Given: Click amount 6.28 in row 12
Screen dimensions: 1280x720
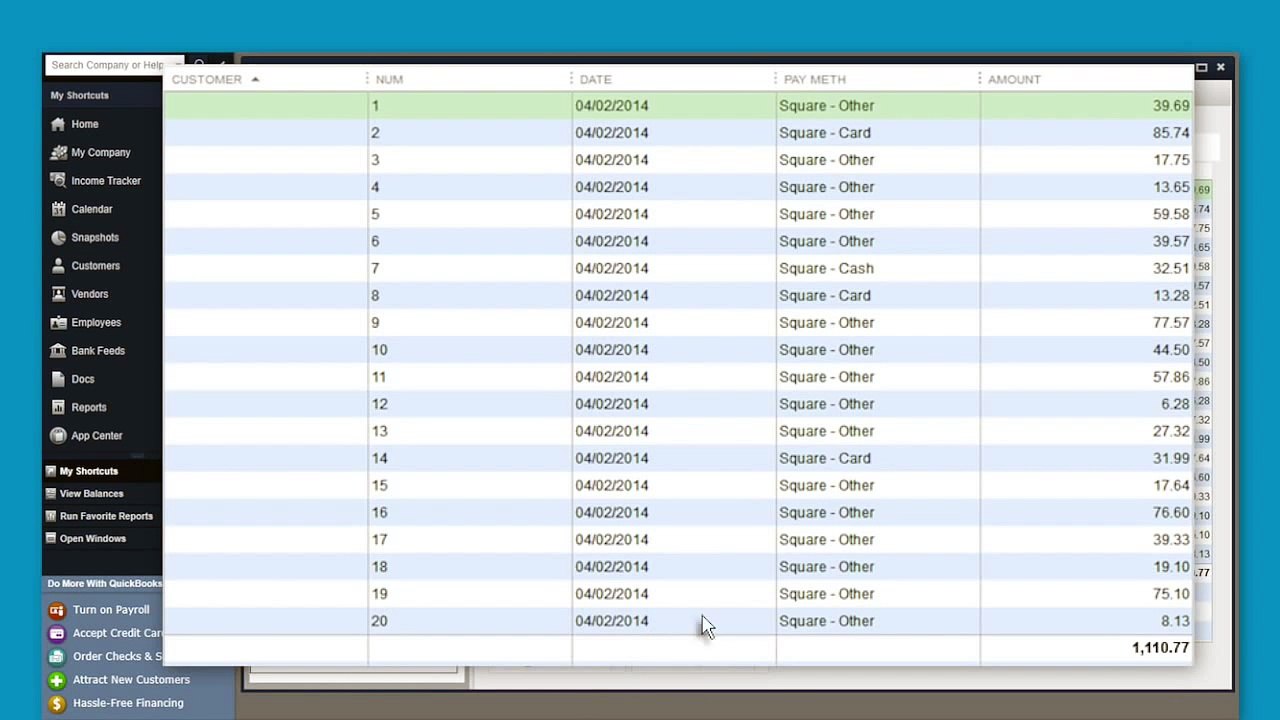Looking at the screenshot, I should tap(1175, 404).
